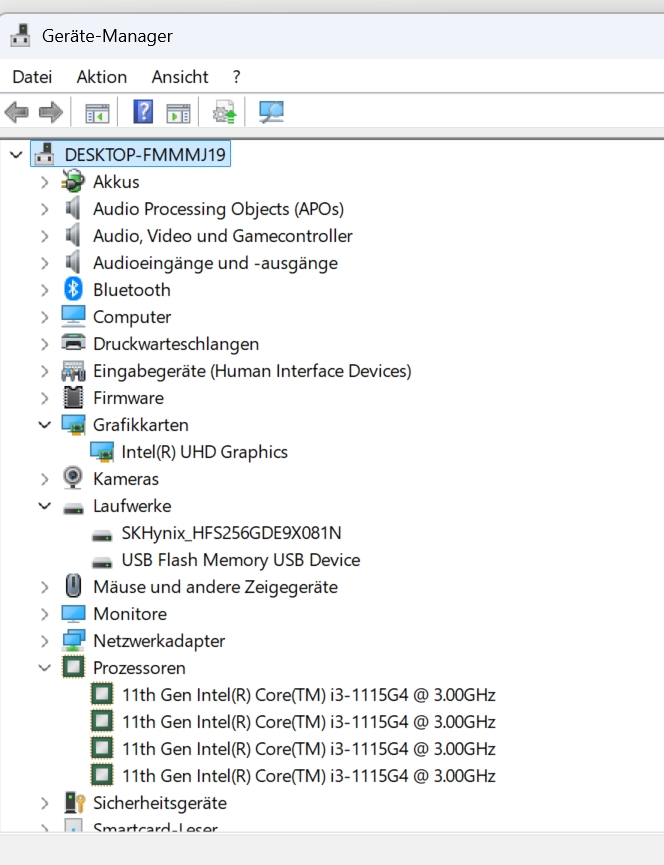Image resolution: width=664 pixels, height=865 pixels.
Task: Click the scan for hardware changes icon
Action: (271, 112)
